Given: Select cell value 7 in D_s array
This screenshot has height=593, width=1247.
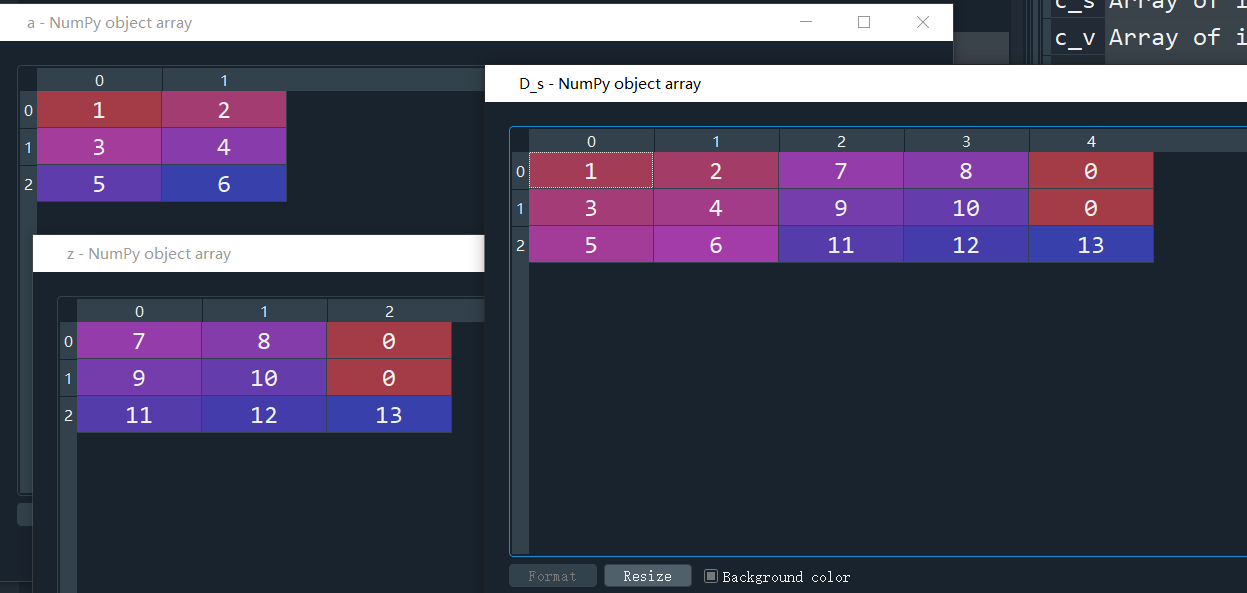Looking at the screenshot, I should 841,171.
